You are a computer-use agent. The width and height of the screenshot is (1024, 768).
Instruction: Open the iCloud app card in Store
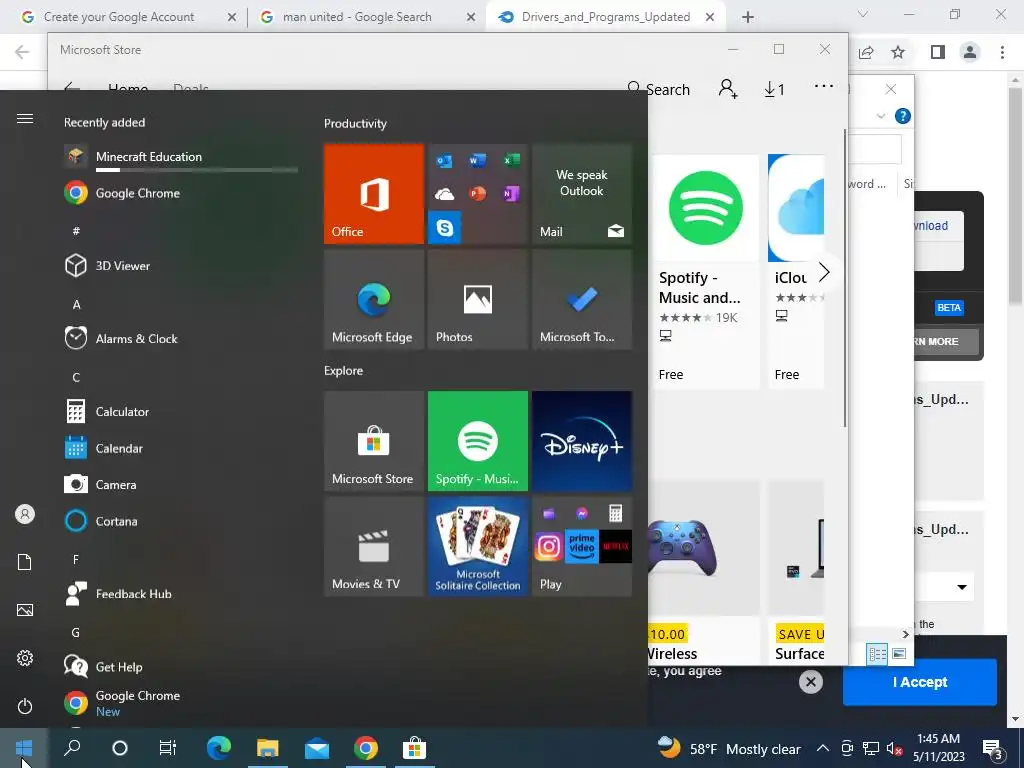pyautogui.click(x=796, y=271)
